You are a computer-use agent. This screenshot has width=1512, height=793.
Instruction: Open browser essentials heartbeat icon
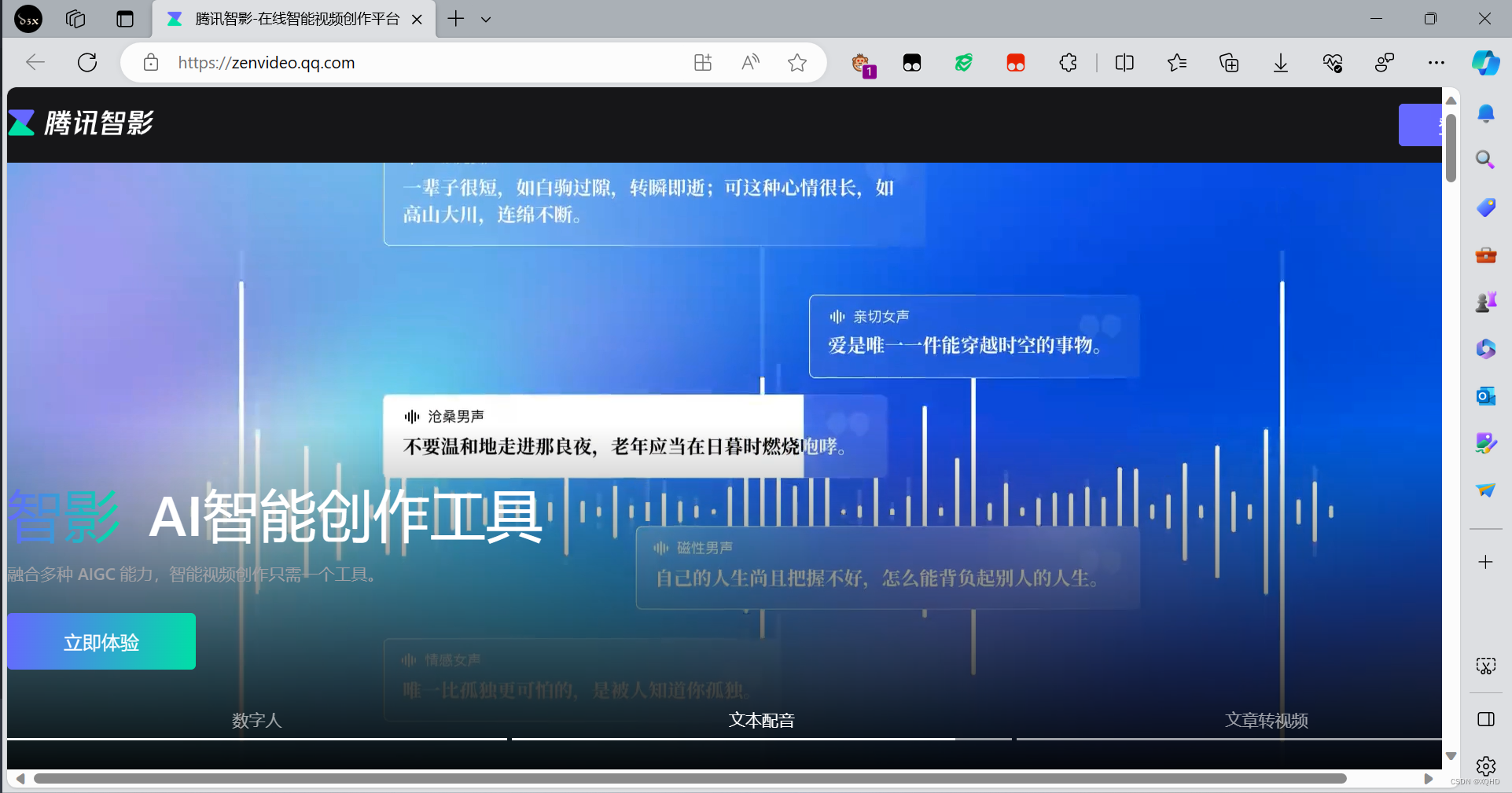pyautogui.click(x=1333, y=63)
